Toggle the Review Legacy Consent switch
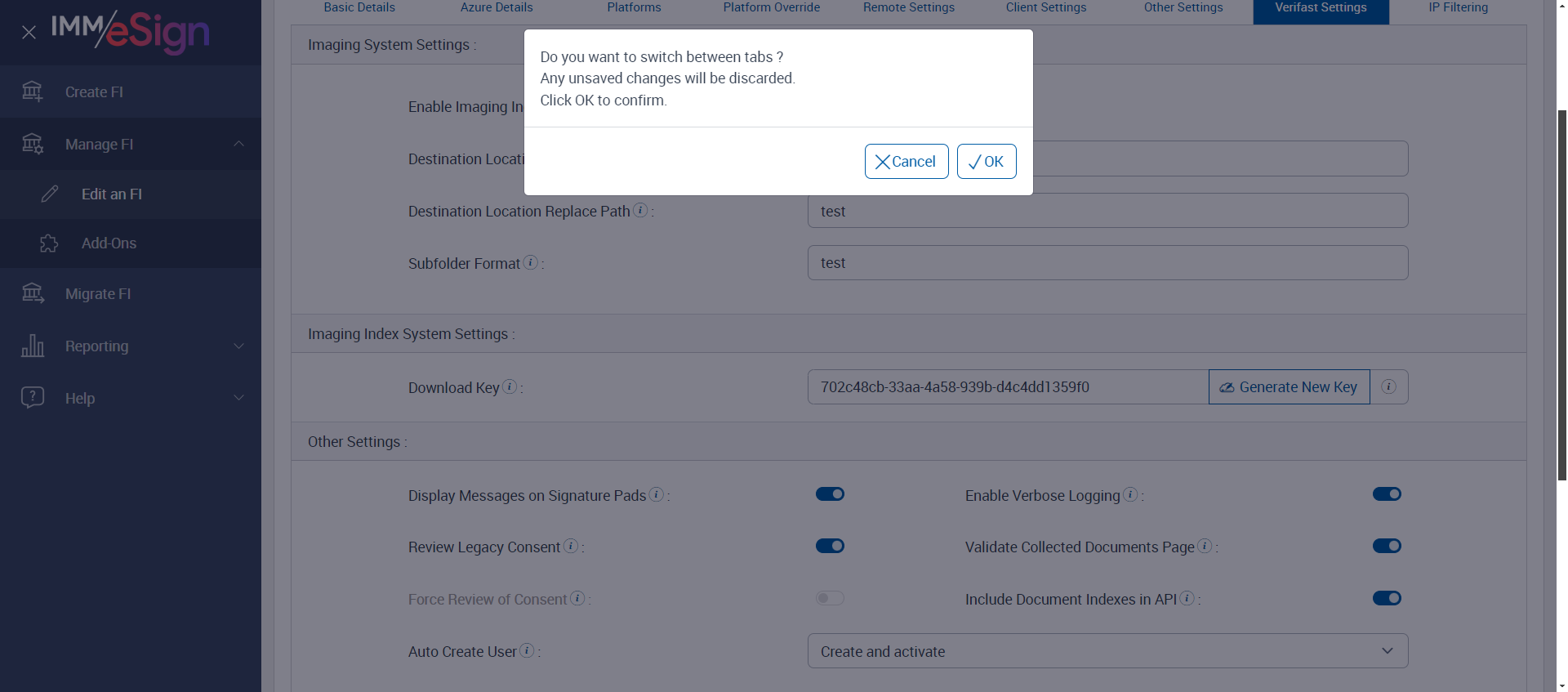The height and width of the screenshot is (692, 1568). tap(830, 546)
